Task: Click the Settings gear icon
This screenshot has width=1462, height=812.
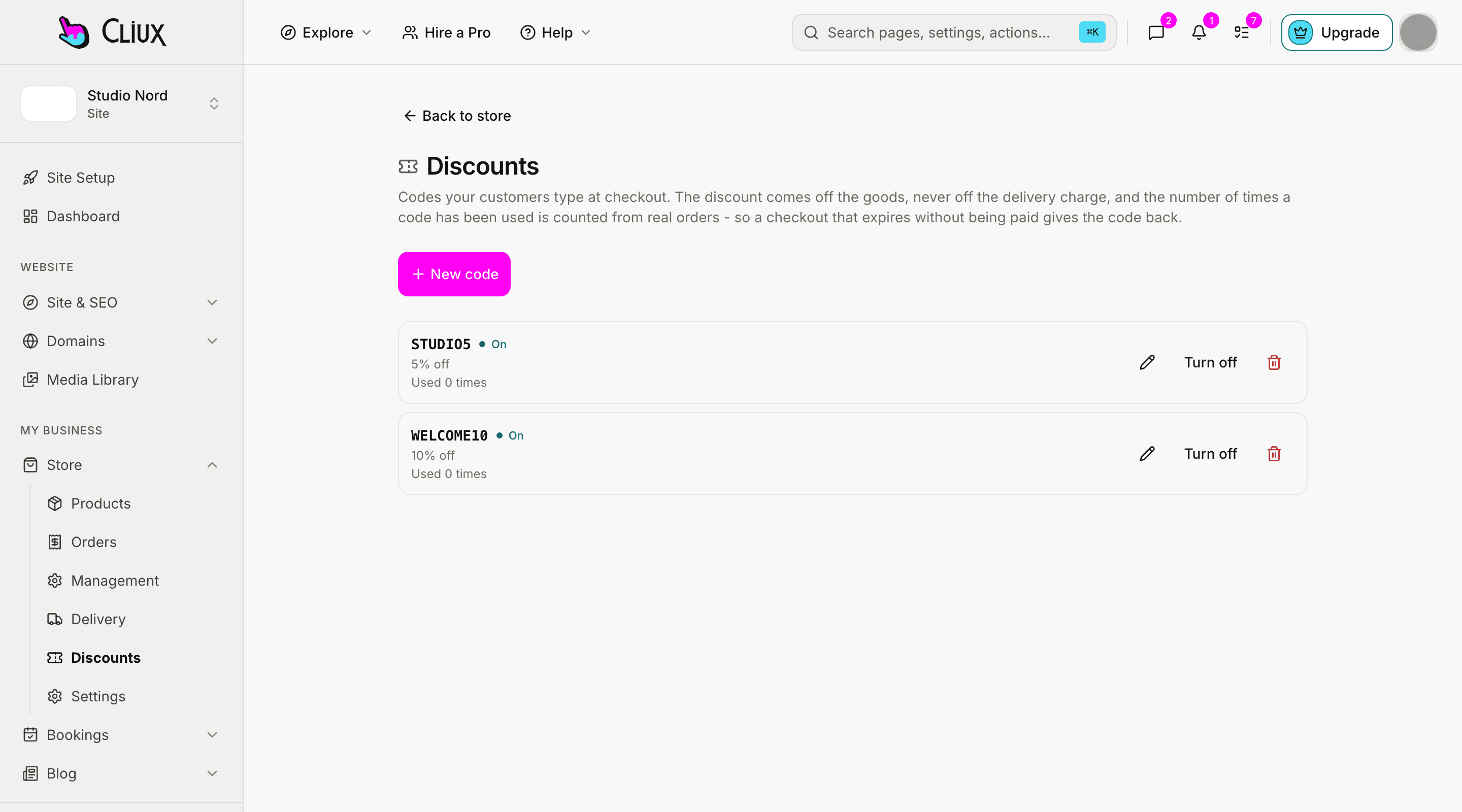Action: [55, 696]
